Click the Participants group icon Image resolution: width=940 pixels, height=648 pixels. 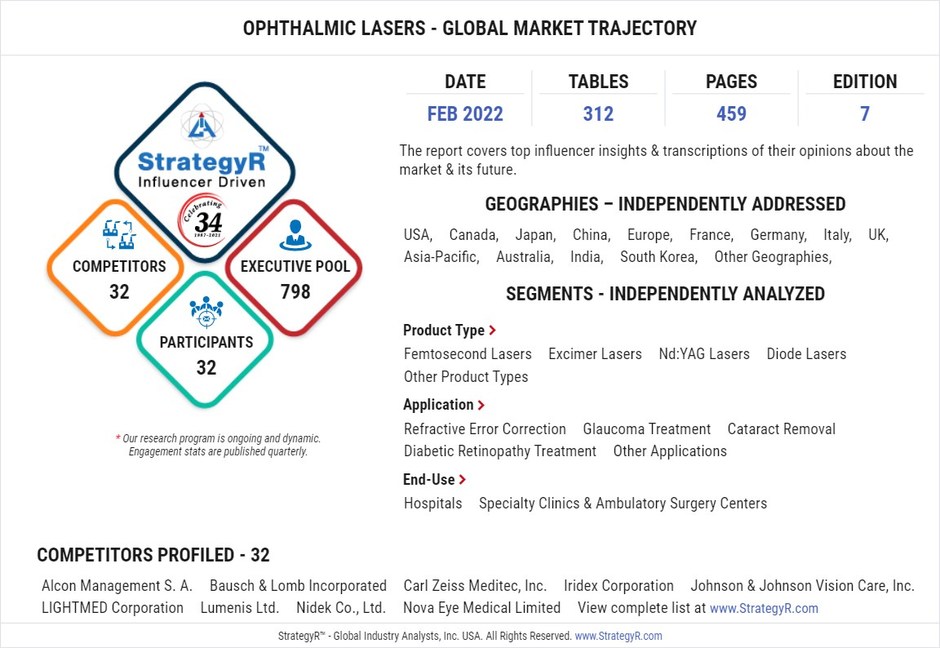tap(206, 312)
